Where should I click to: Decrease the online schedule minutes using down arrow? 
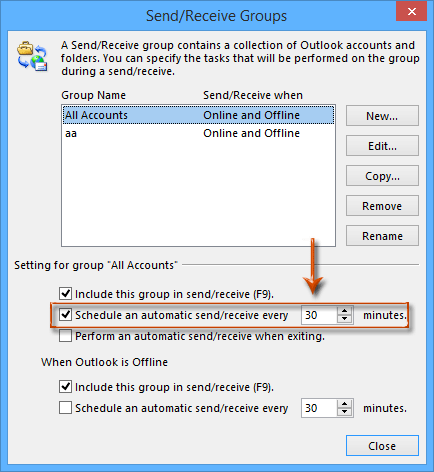click(x=345, y=319)
